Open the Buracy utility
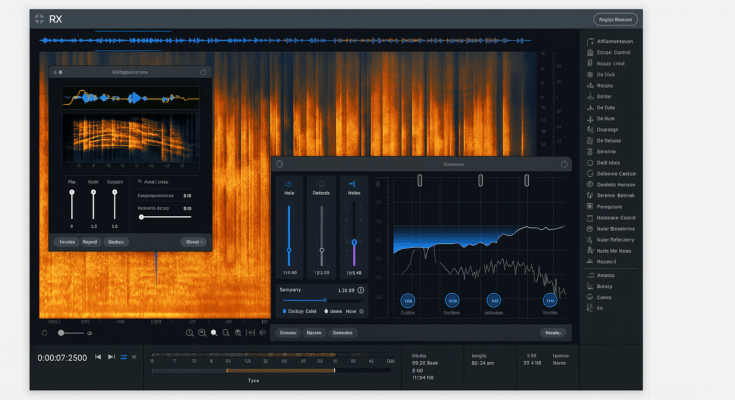The width and height of the screenshot is (735, 400). click(x=600, y=286)
